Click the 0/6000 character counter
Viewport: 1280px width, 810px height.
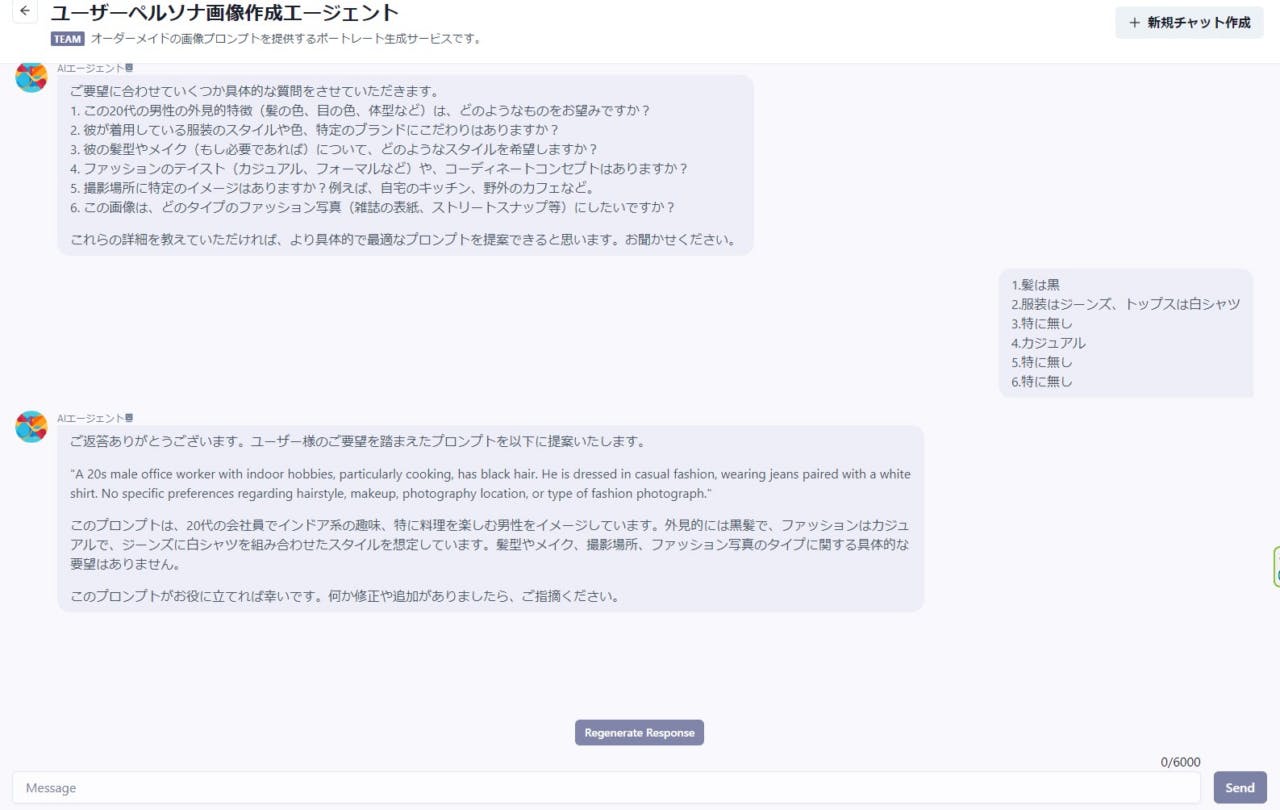(x=1180, y=762)
